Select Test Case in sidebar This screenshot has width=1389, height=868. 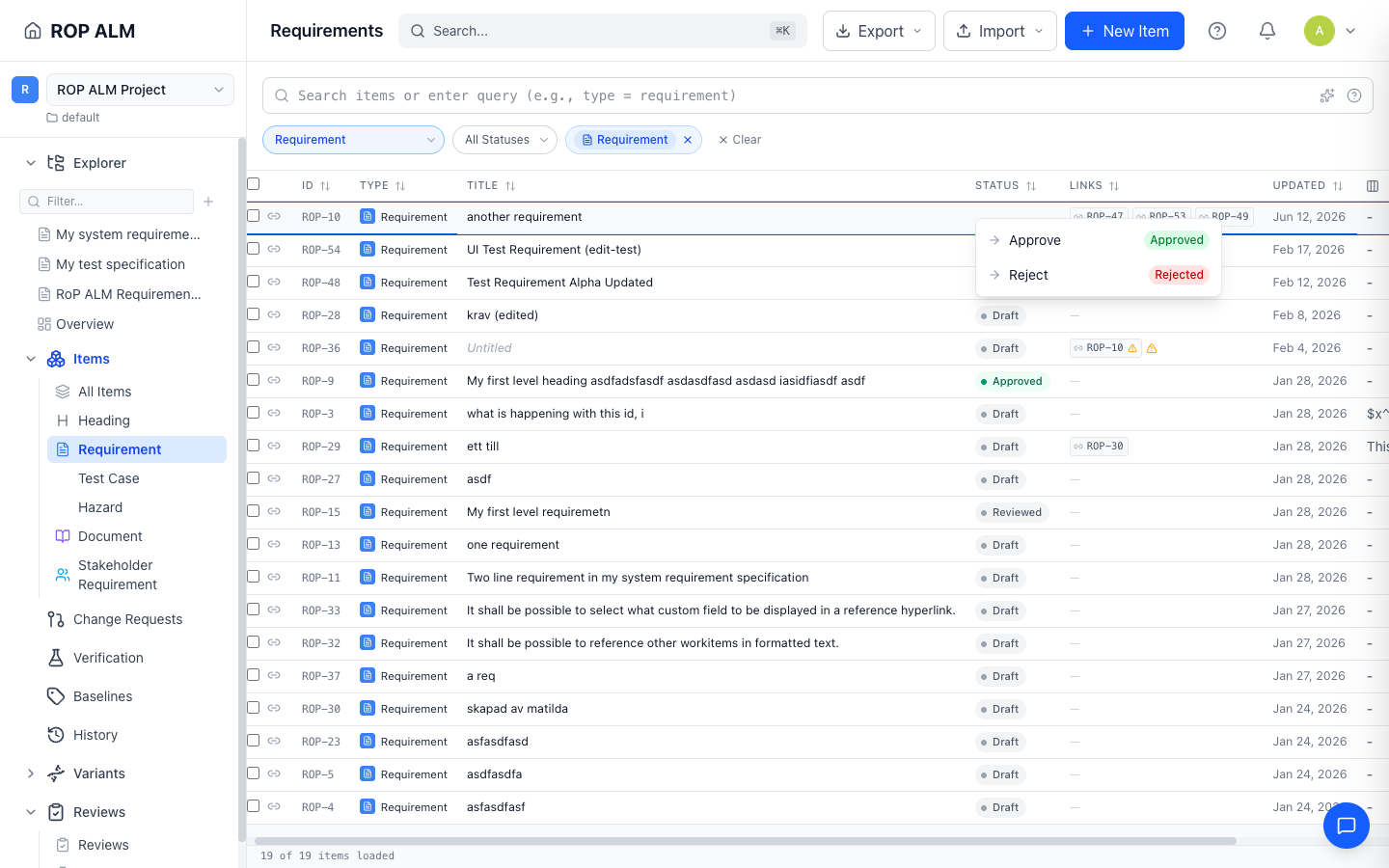coord(109,478)
